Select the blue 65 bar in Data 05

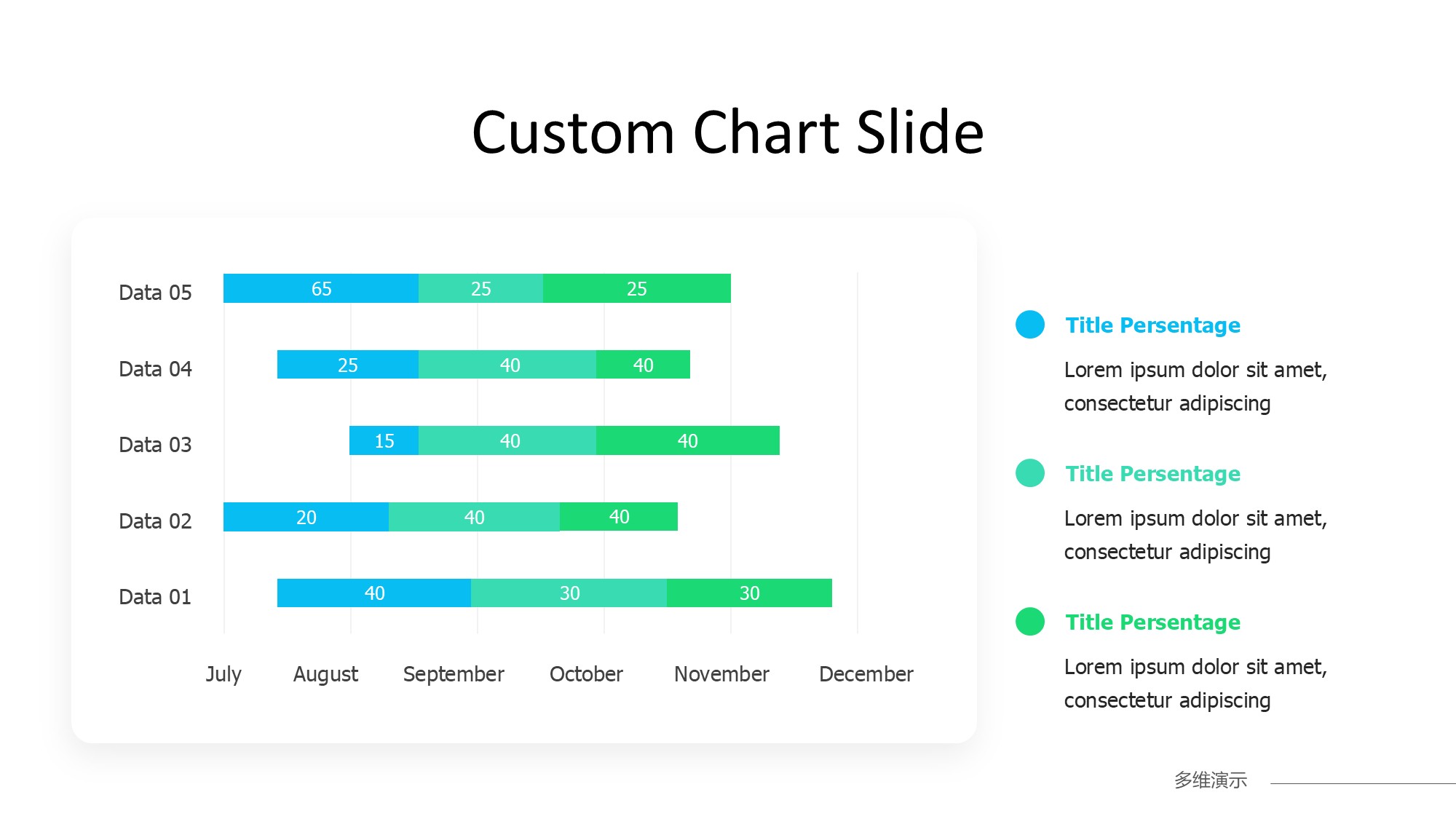[x=321, y=288]
